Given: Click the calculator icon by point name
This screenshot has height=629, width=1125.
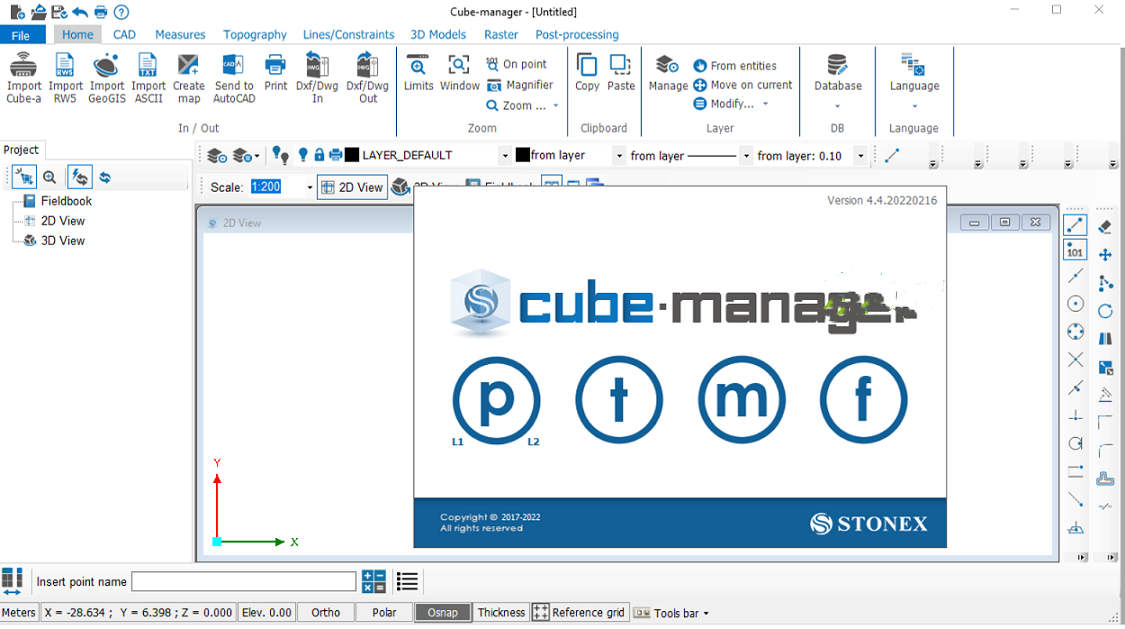Looking at the screenshot, I should coord(374,582).
